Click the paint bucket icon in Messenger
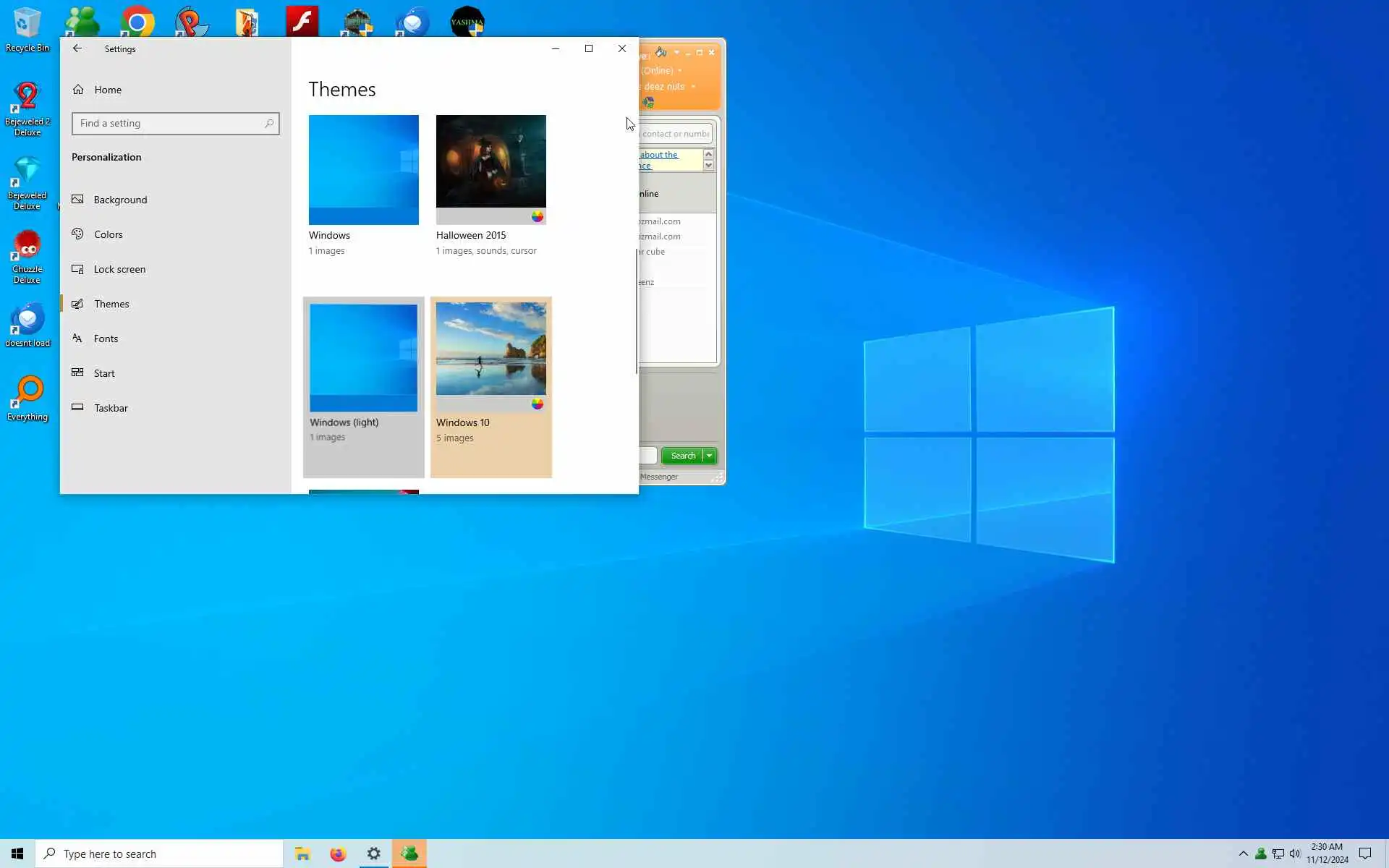This screenshot has width=1389, height=868. tap(660, 52)
